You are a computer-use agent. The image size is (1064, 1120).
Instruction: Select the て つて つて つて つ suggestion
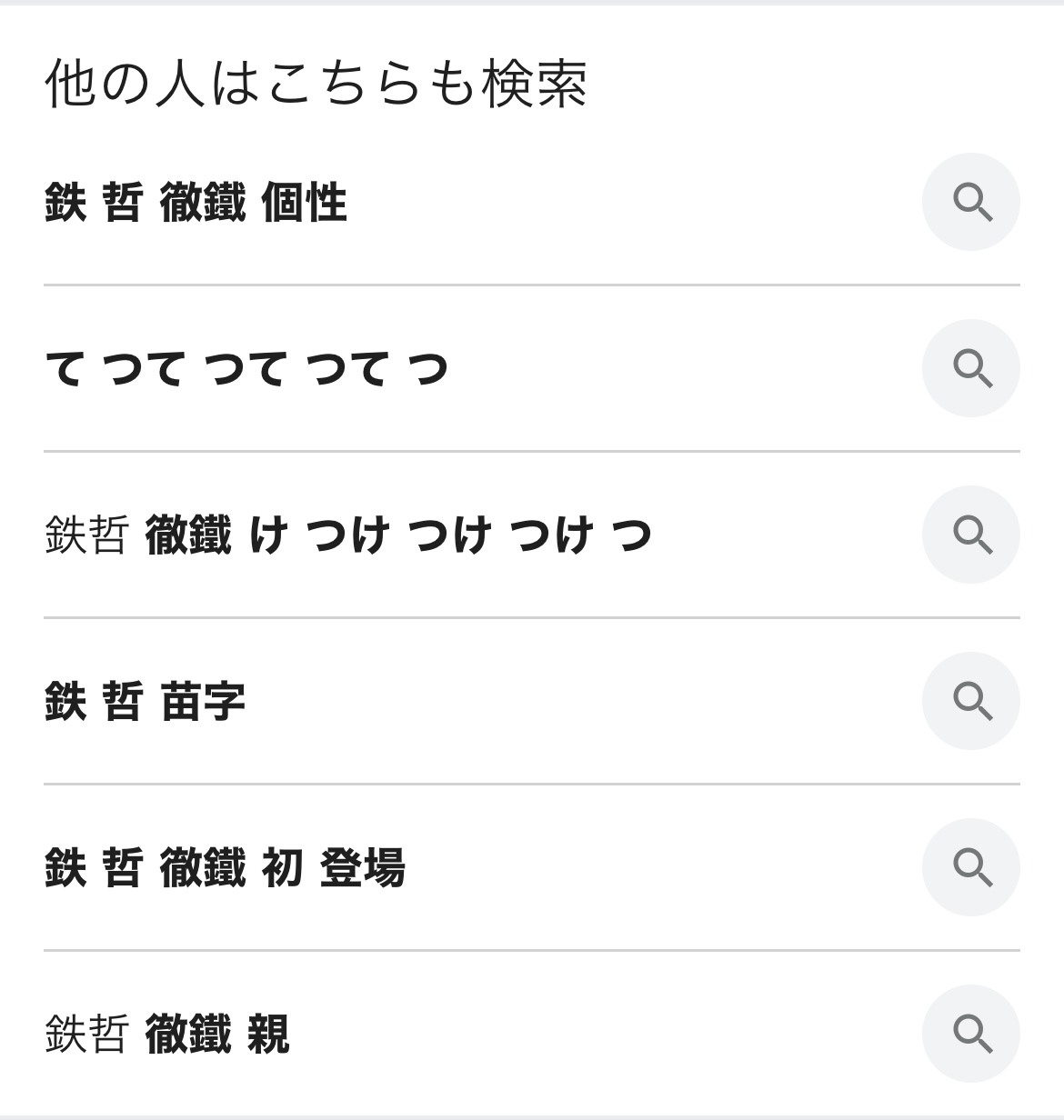pos(246,369)
